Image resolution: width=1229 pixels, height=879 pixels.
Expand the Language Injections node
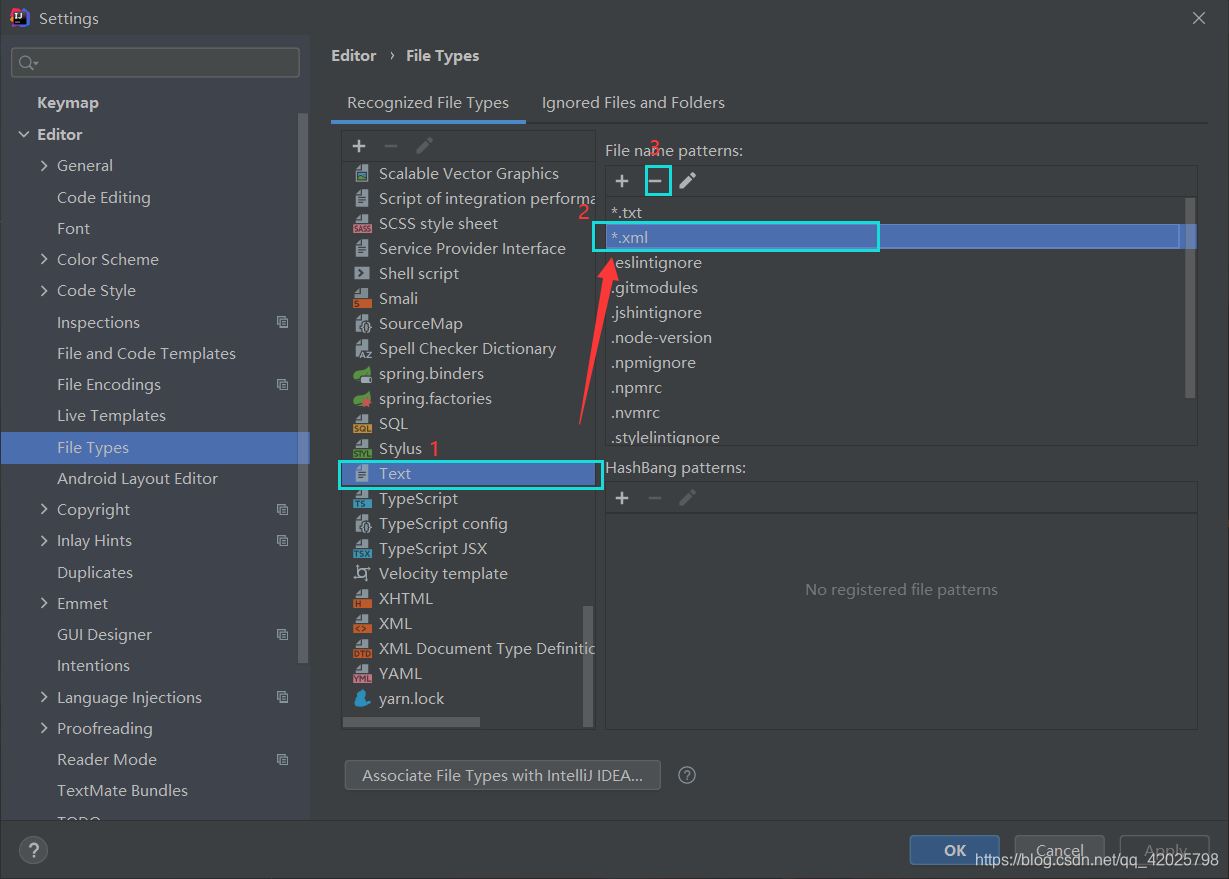[x=44, y=698]
